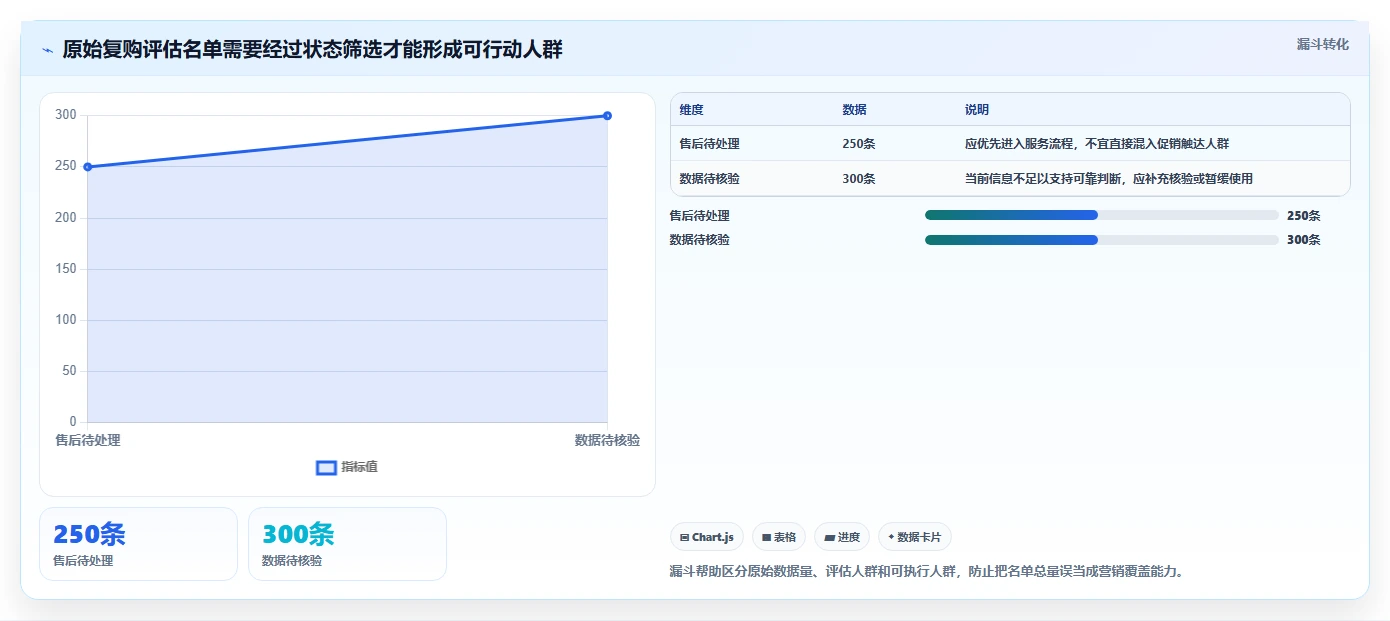Click the 250条 cell in the table
This screenshot has height=621, width=1390.
[858, 144]
